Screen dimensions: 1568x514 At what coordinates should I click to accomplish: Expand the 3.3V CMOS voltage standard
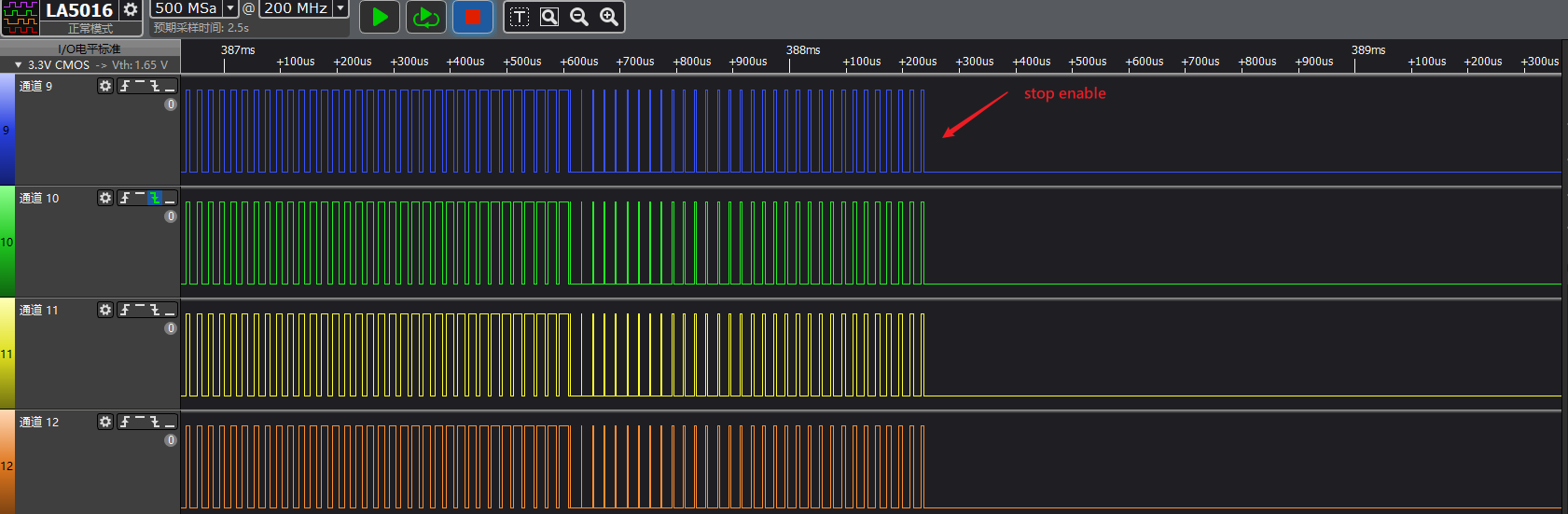click(x=18, y=65)
